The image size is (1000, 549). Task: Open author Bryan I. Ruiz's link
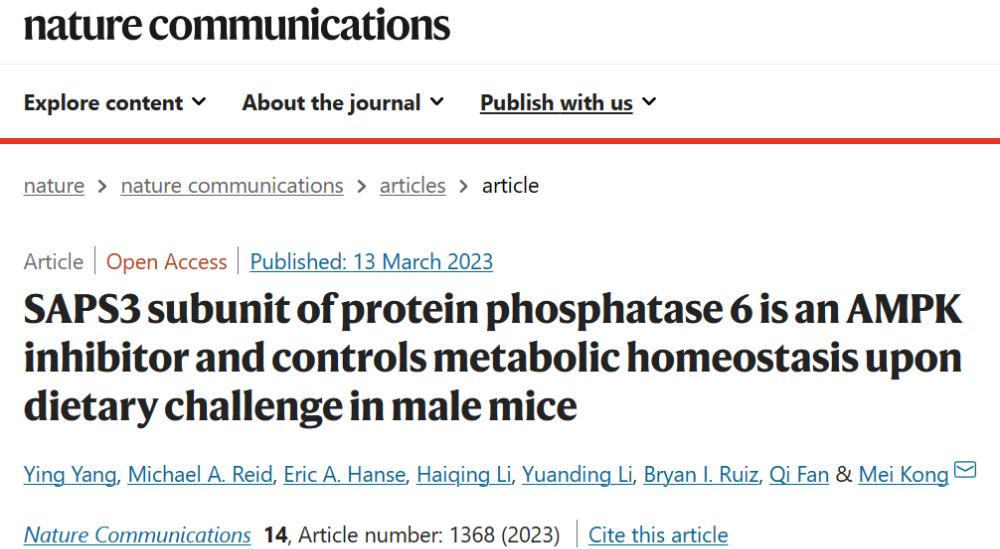point(701,474)
